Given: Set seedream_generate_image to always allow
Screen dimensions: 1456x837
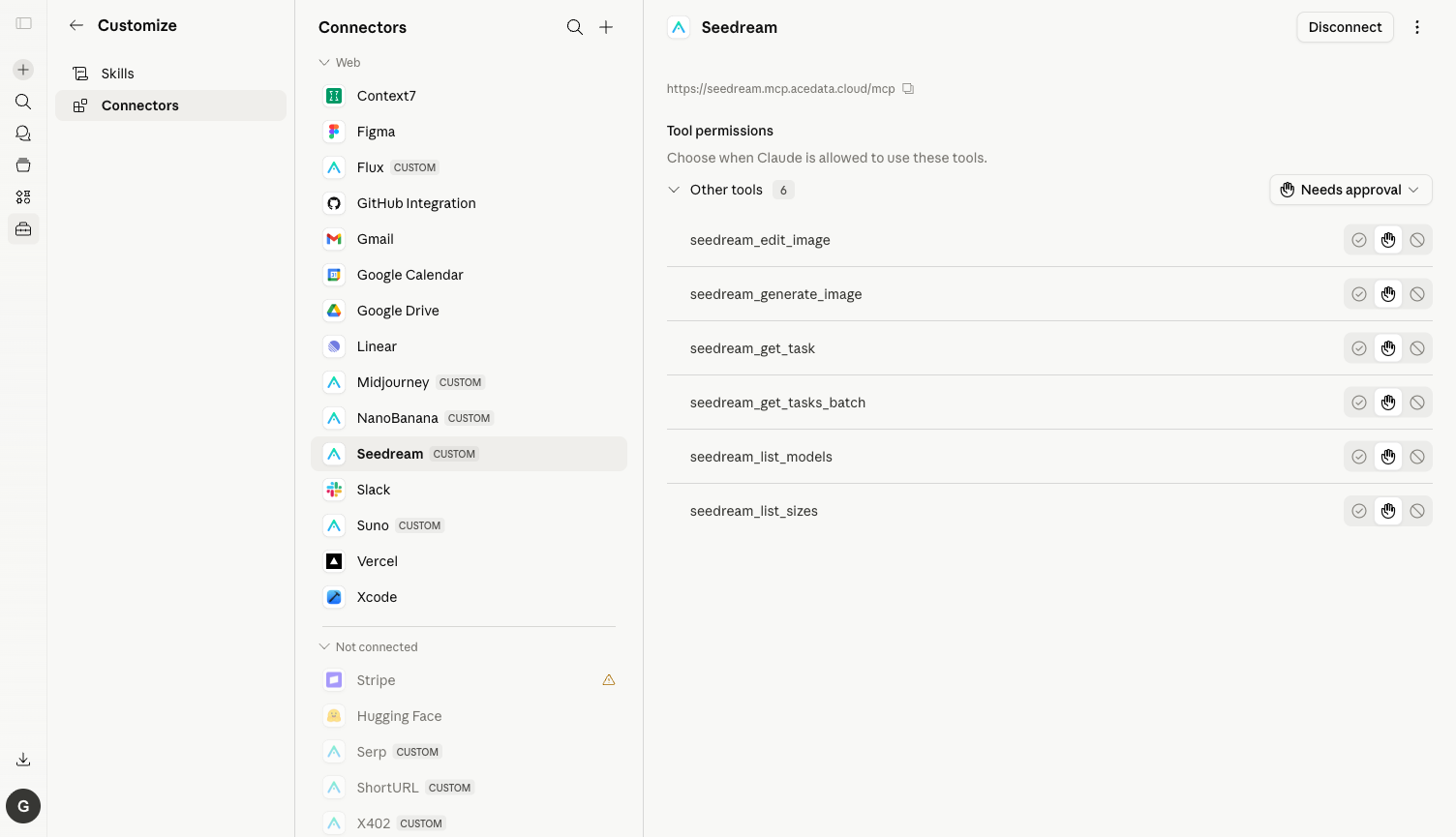Looking at the screenshot, I should coord(1359,294).
